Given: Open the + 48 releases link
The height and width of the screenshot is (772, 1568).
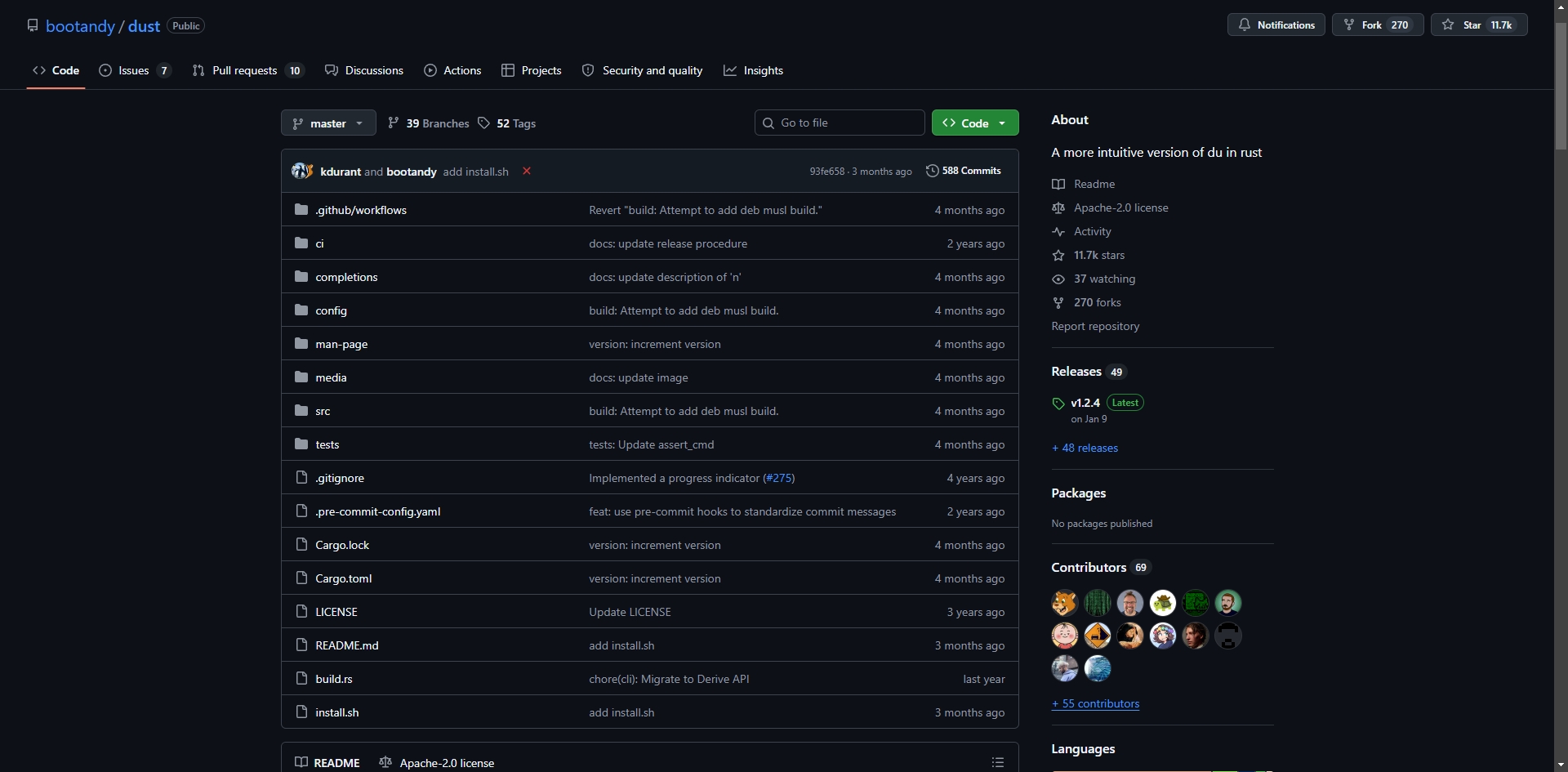Looking at the screenshot, I should click(1085, 448).
